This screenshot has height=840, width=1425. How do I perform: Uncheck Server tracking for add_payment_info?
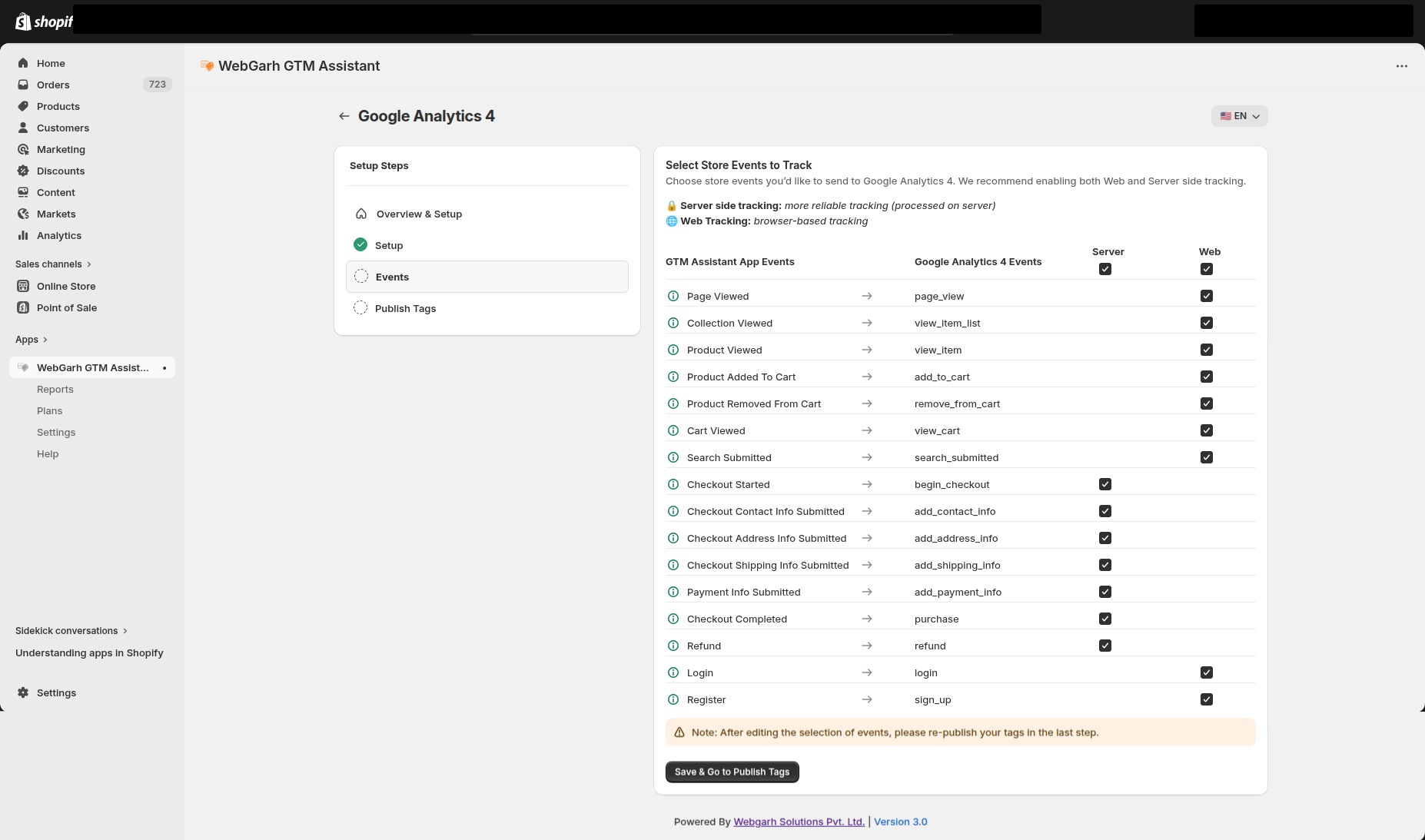pos(1105,592)
